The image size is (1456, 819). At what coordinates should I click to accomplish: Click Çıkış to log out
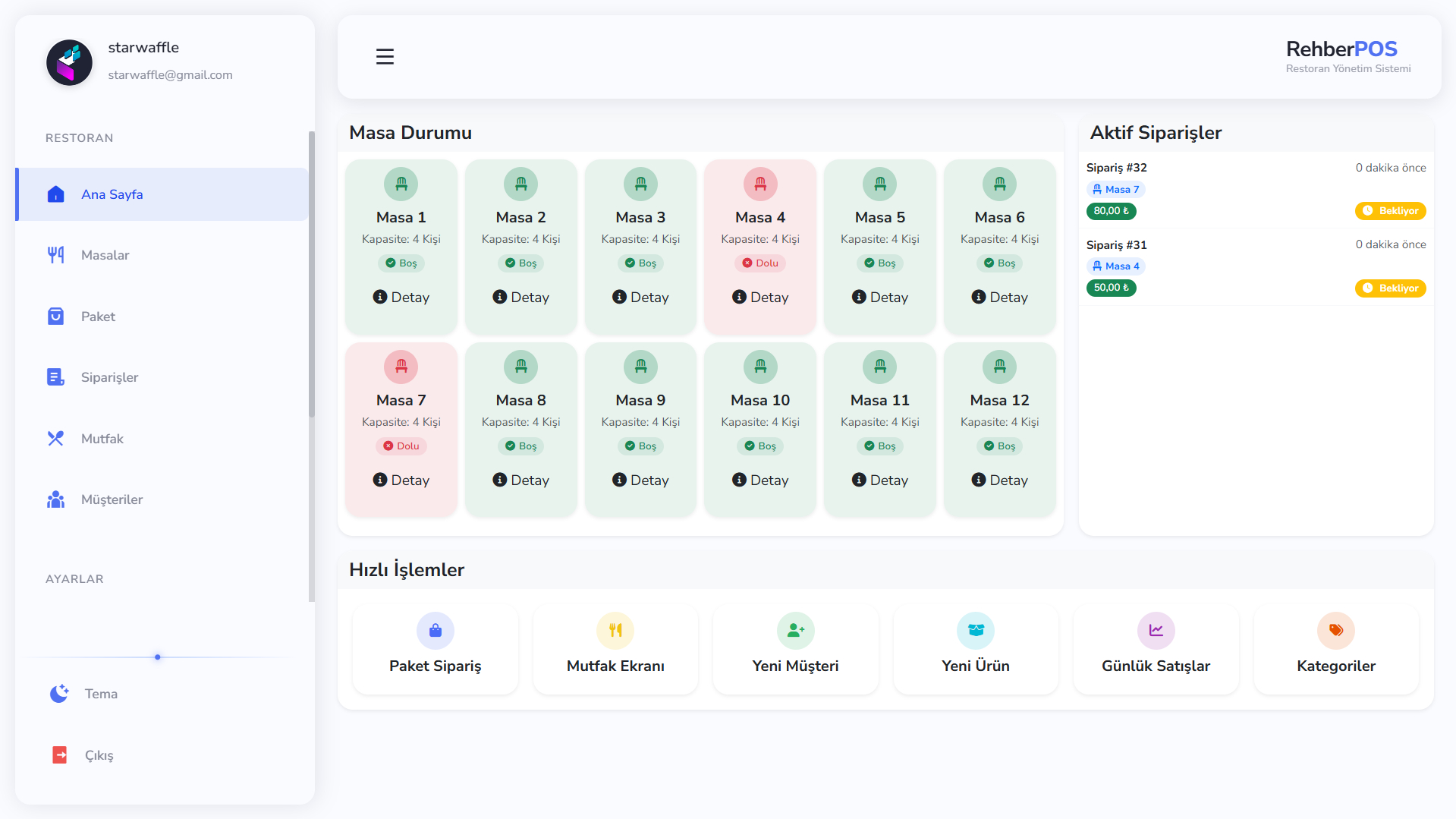pos(99,755)
